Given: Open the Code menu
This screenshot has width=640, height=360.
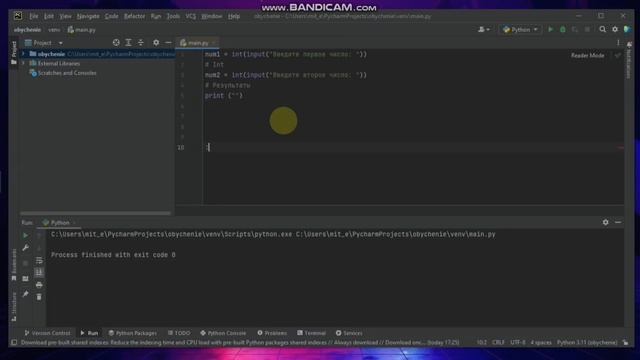Looking at the screenshot, I should (111, 16).
